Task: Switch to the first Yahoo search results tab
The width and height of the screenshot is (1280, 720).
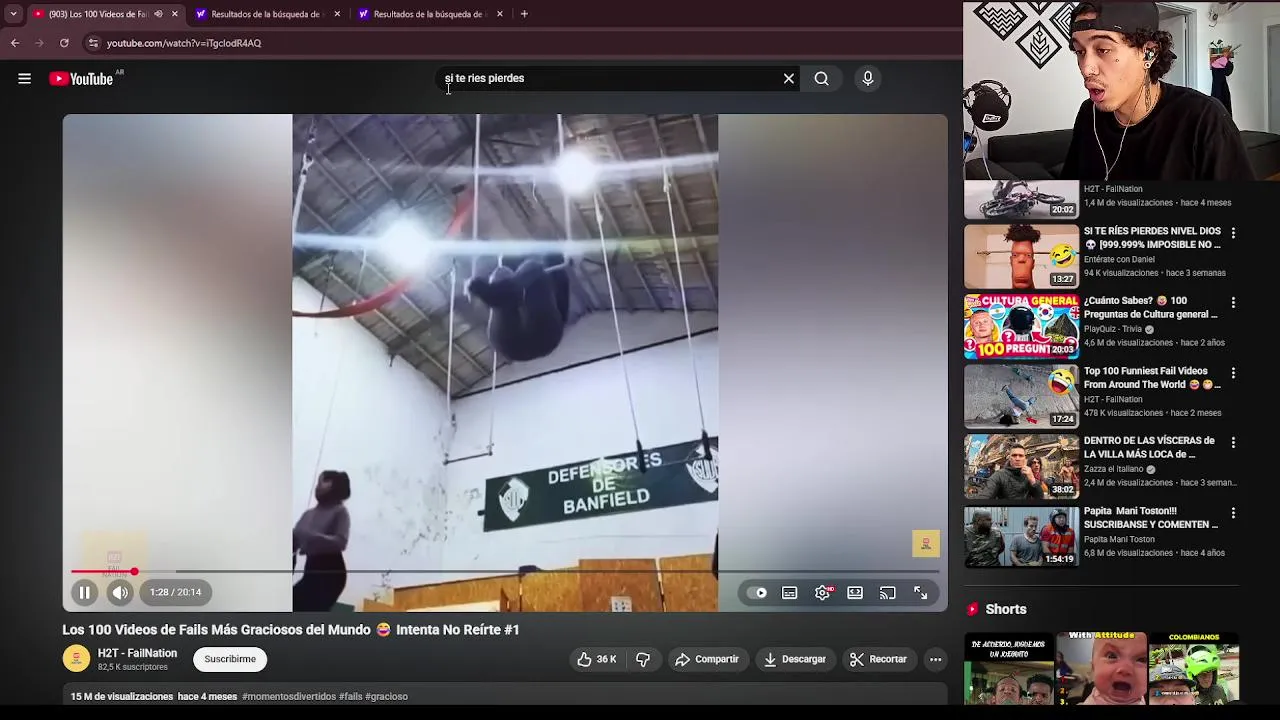Action: 265,14
